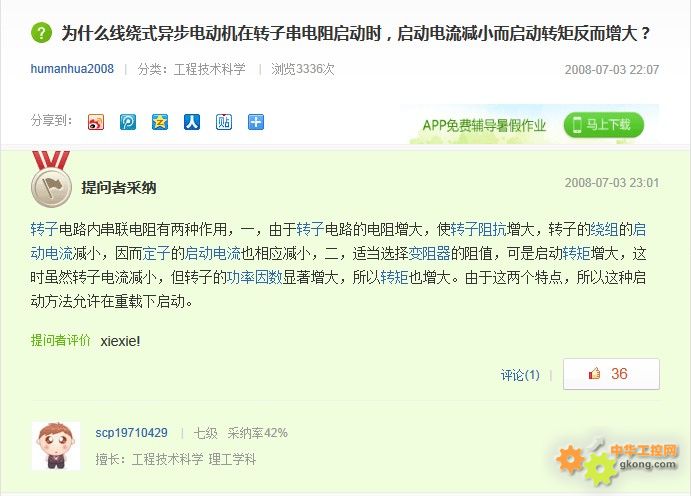Open the 评论(1) comments link

coord(520,375)
